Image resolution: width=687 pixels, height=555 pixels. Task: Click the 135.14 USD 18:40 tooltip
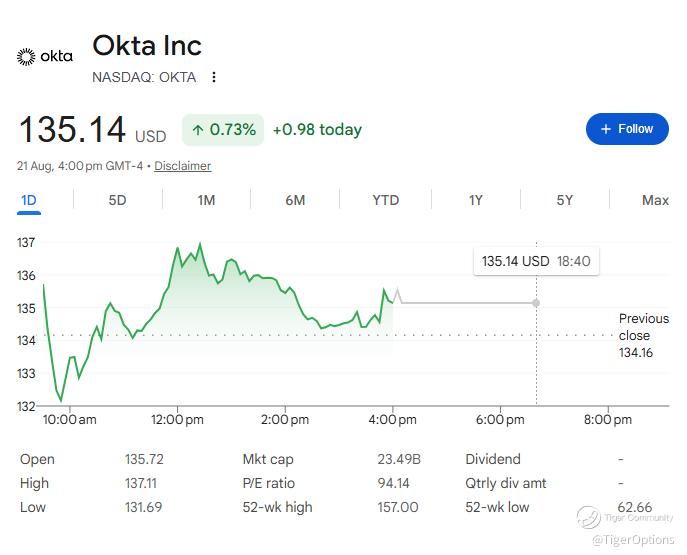click(536, 262)
